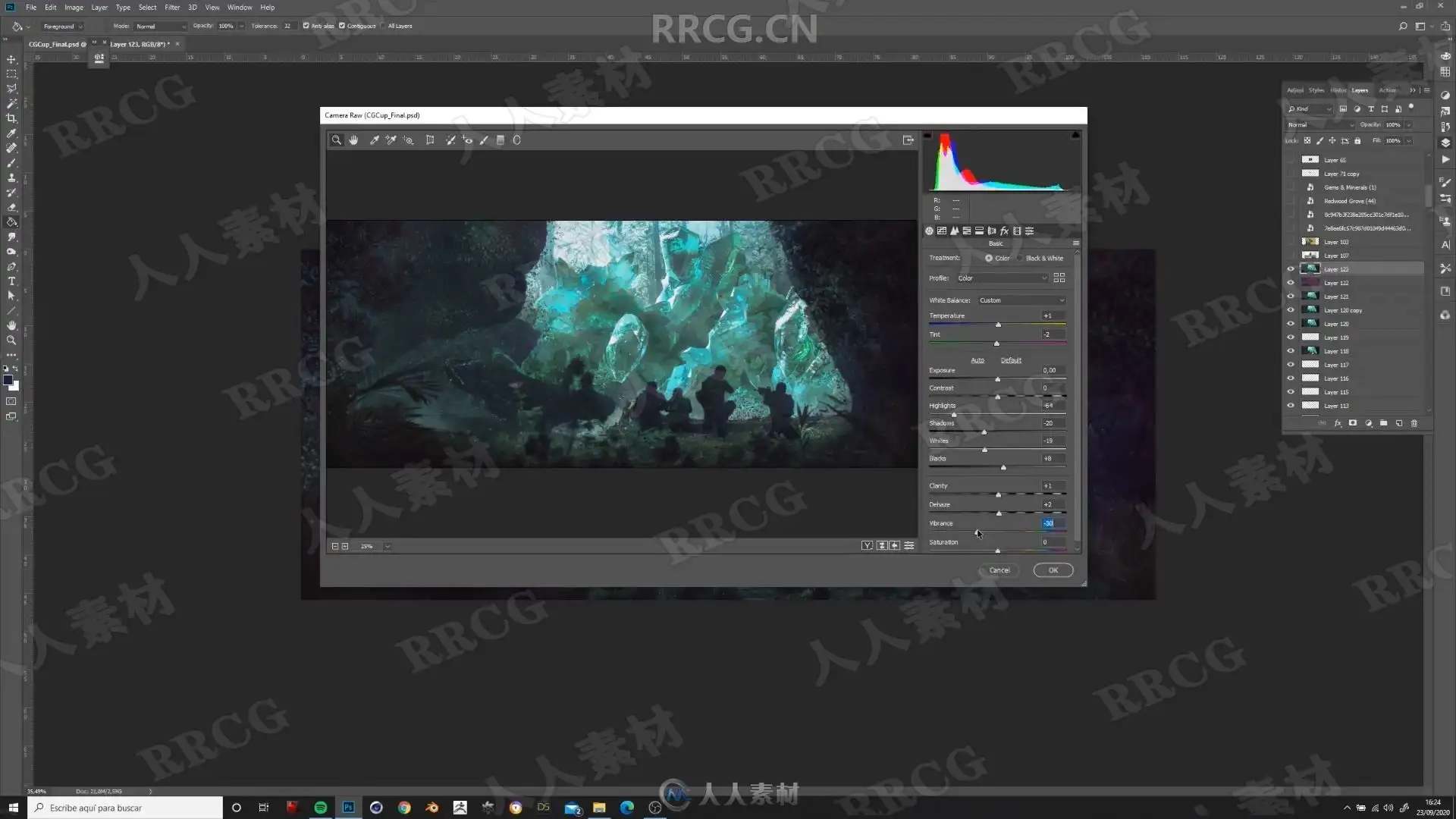Screen dimensions: 1456x819
Task: Choose the Black & White treatment option
Action: (x=1021, y=259)
